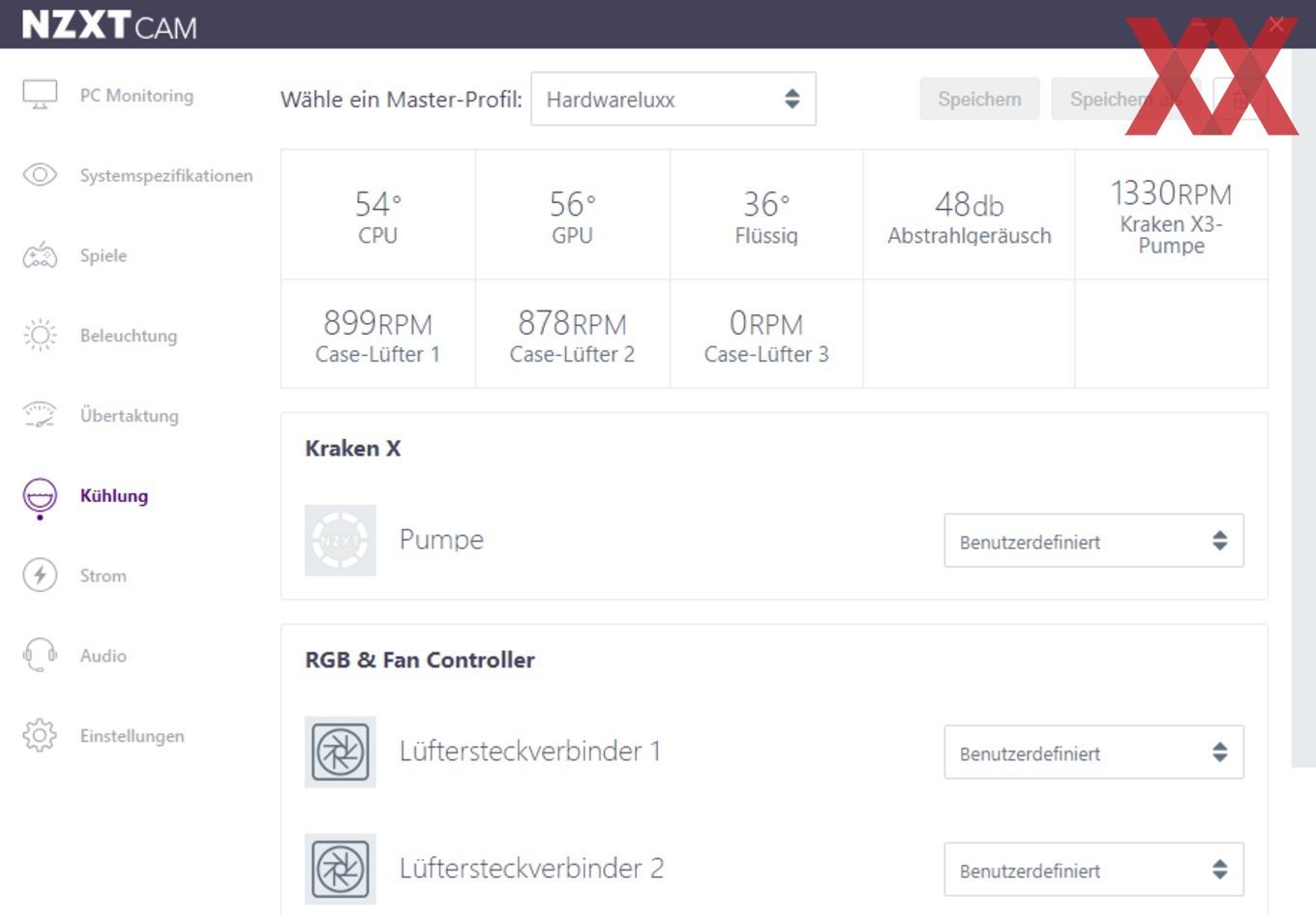Click the Einstellungen gear icon

tap(40, 735)
